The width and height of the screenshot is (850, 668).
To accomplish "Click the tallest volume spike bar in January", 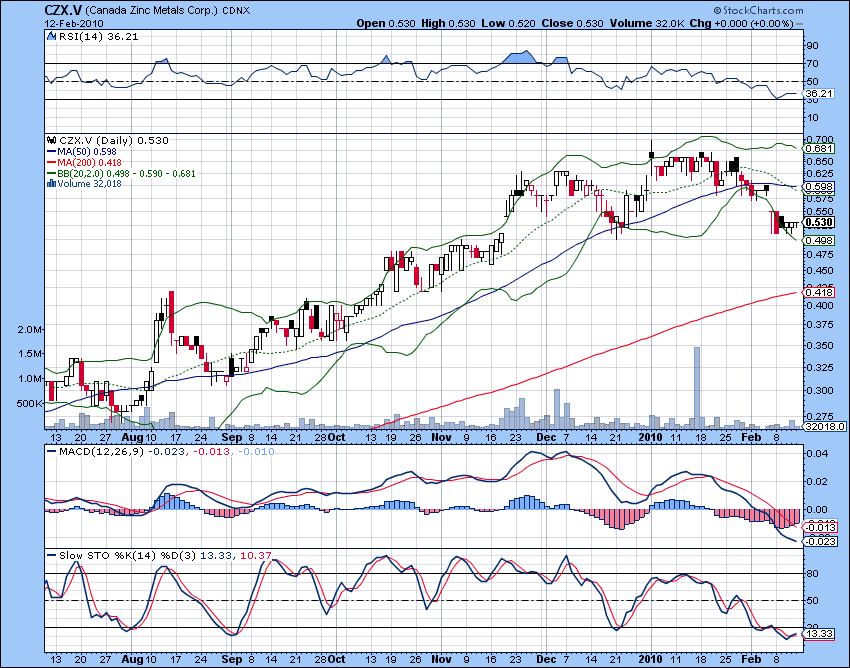I will tap(697, 387).
